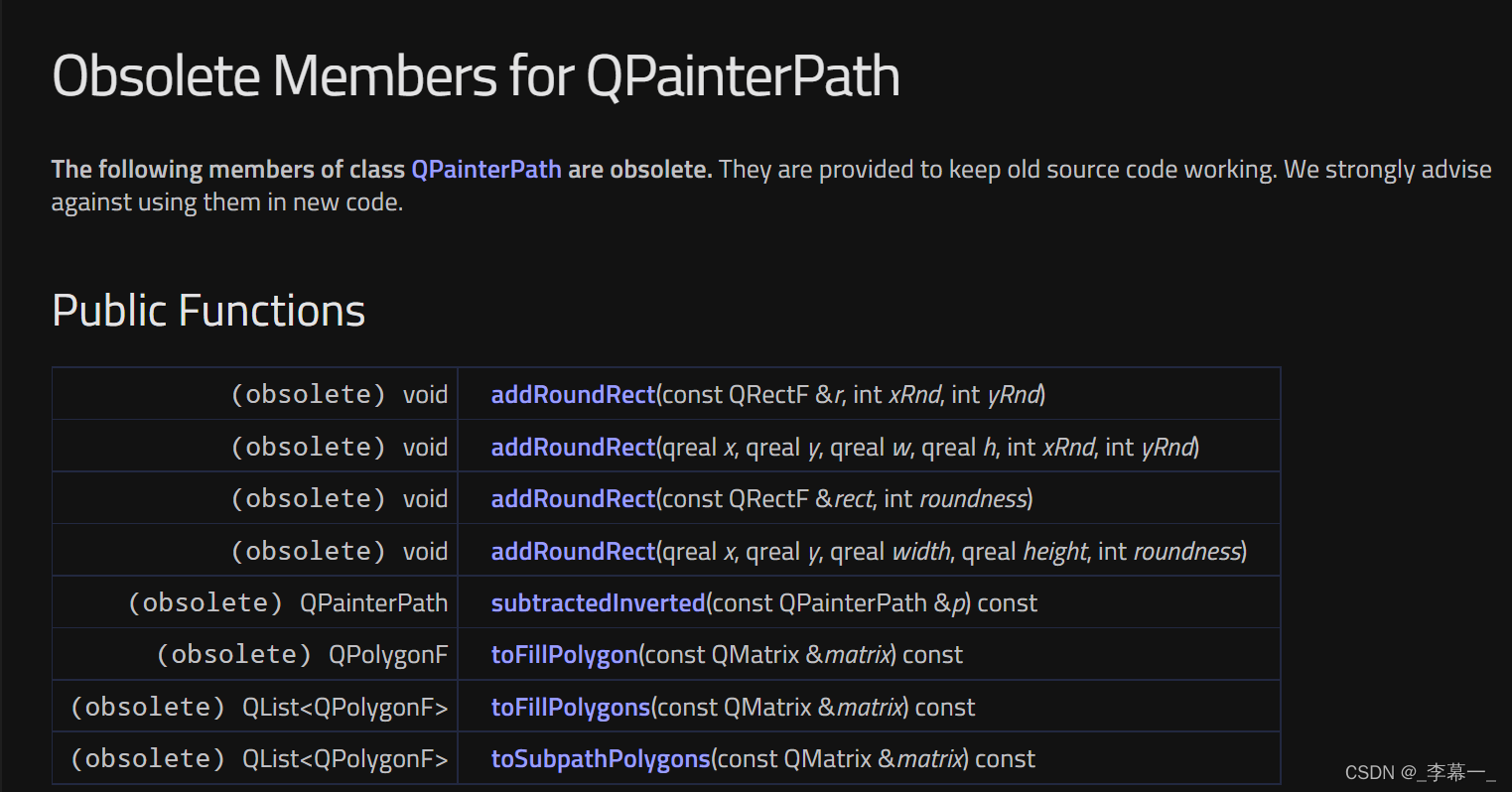Click the QPolygonF return type in the toFillPolygon row
This screenshot has width=1512, height=792.
[x=388, y=655]
